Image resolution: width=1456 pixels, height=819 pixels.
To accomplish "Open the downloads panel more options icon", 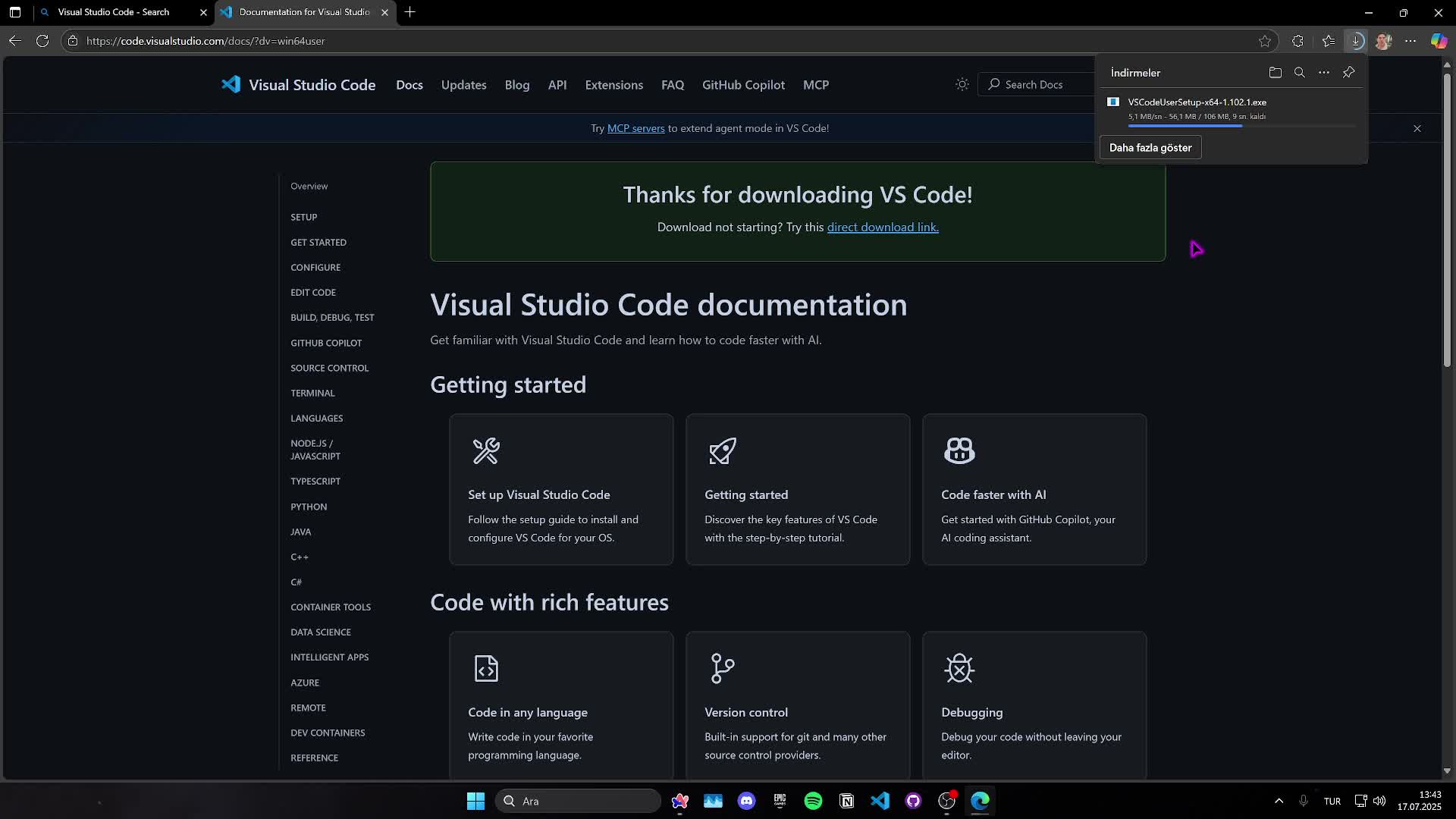I will 1323,73.
